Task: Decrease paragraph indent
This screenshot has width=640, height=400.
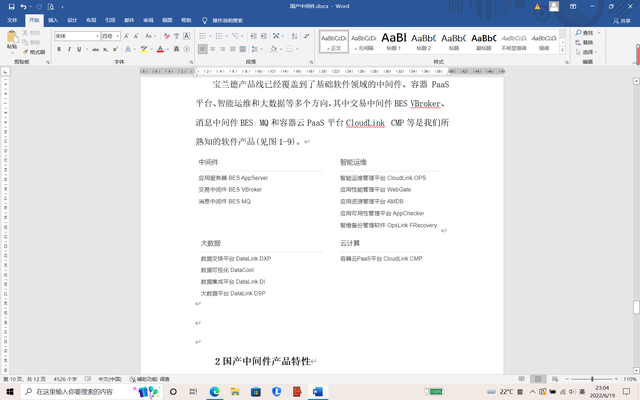Action: 253,36
